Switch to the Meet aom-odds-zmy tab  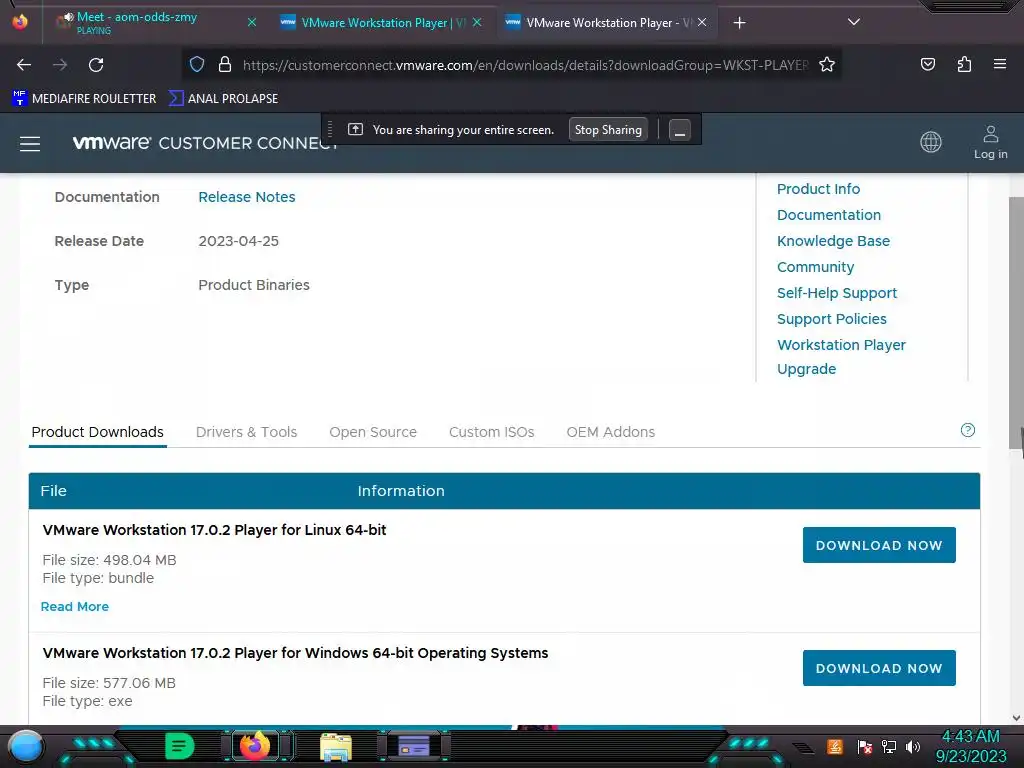155,22
